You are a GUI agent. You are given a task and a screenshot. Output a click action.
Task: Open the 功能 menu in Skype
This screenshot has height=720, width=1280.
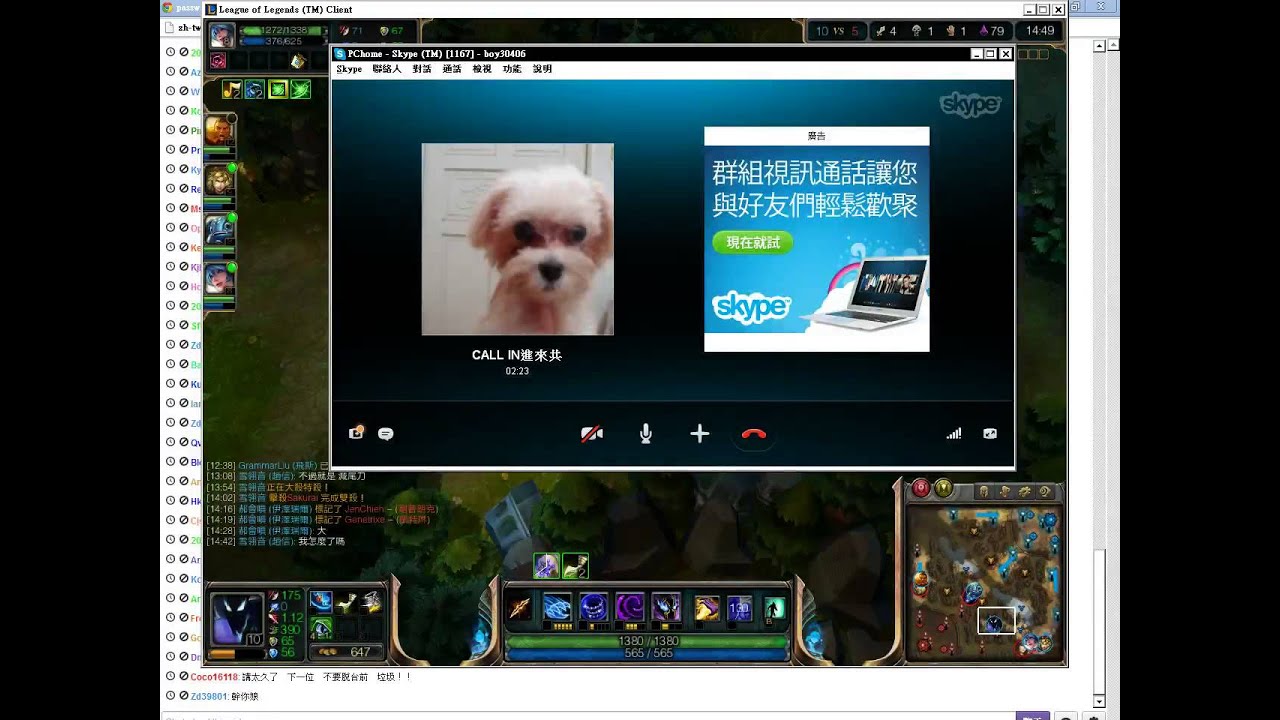512,70
